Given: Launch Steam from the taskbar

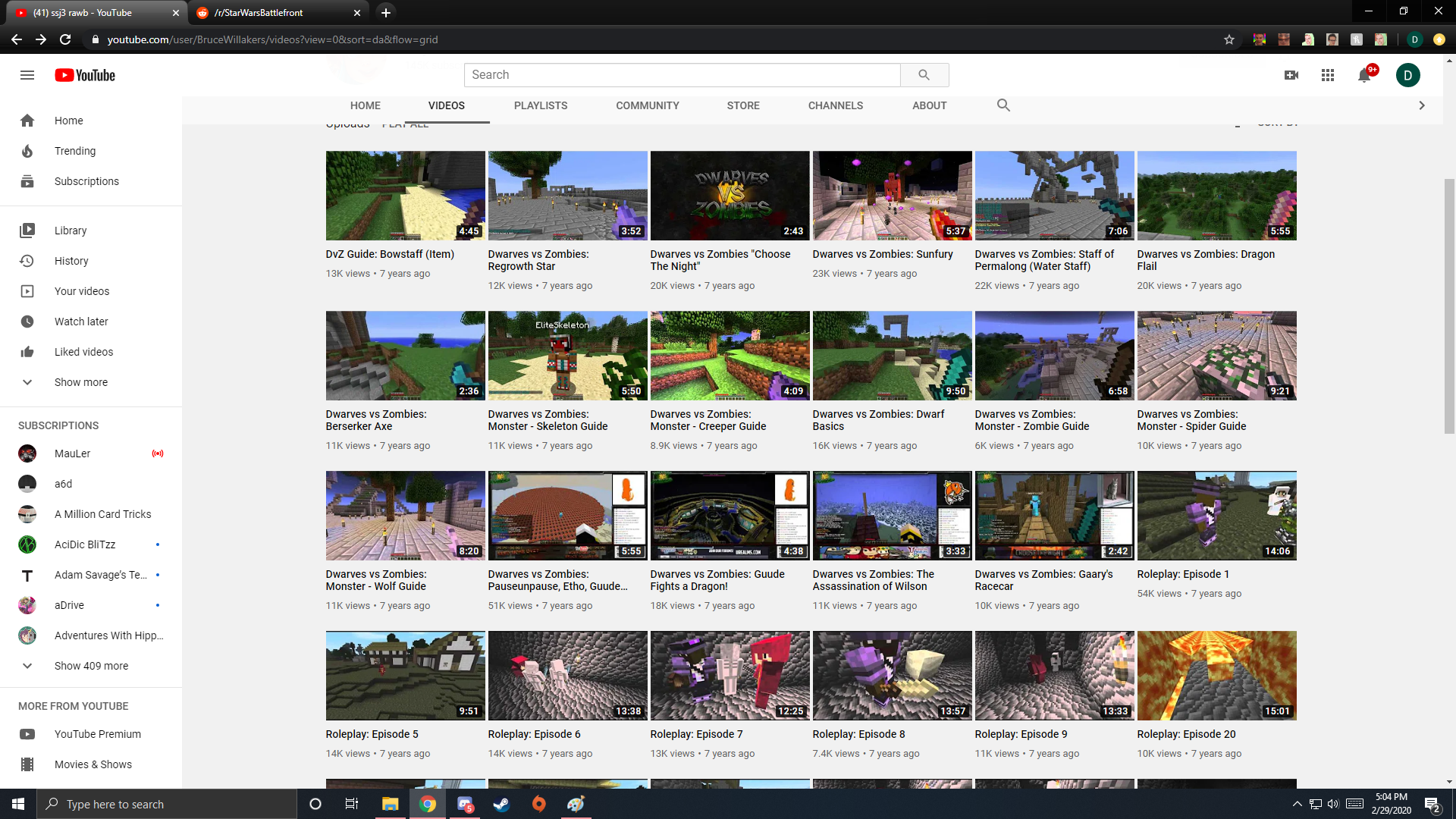Looking at the screenshot, I should point(501,804).
